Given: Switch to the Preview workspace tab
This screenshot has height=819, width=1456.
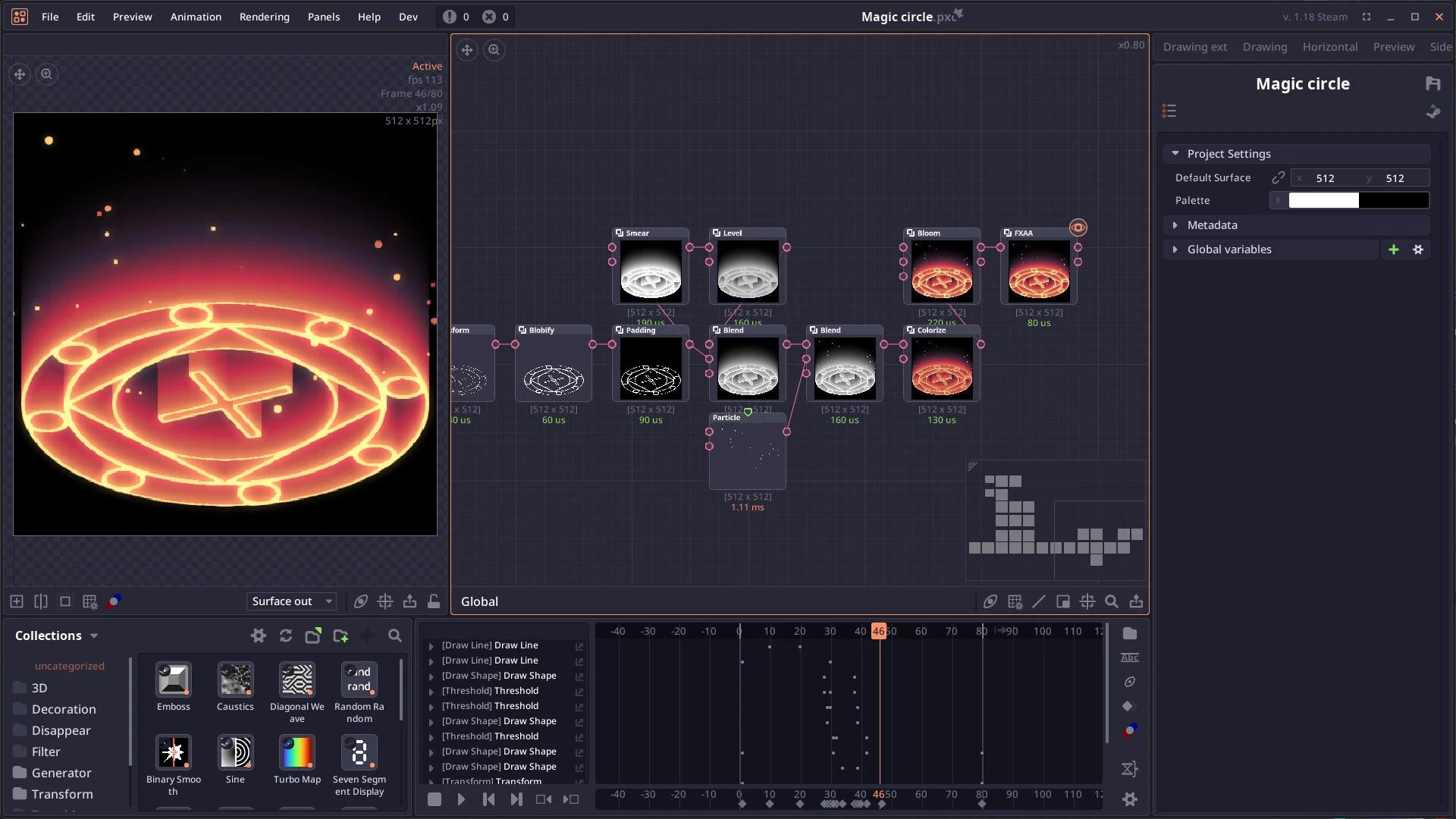Looking at the screenshot, I should [1394, 46].
